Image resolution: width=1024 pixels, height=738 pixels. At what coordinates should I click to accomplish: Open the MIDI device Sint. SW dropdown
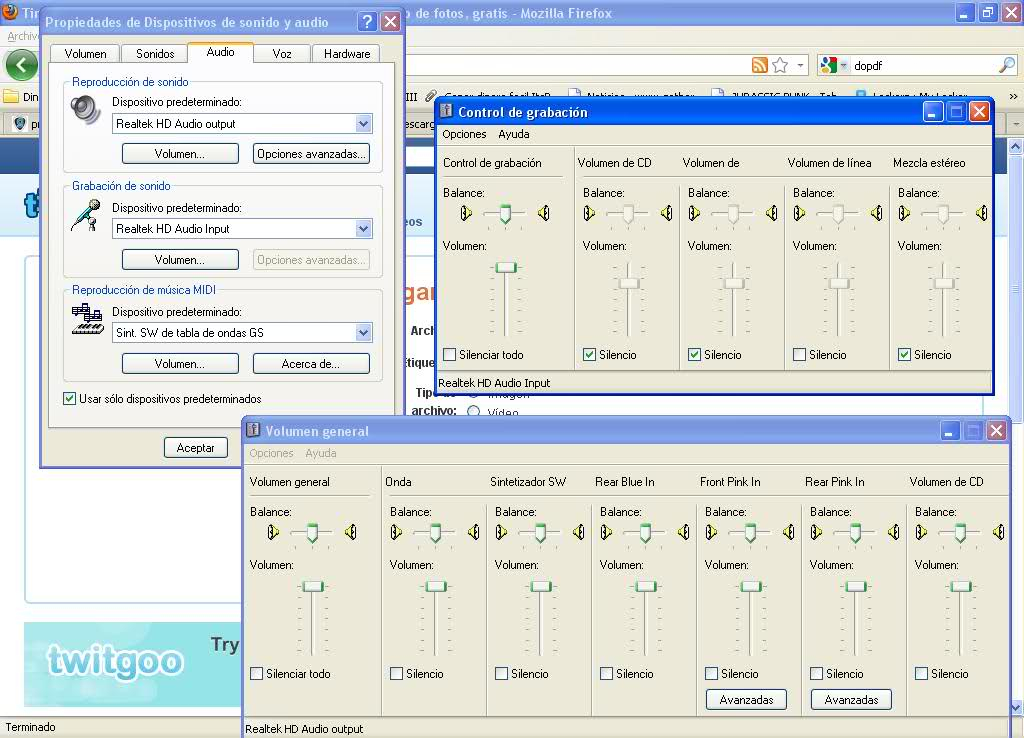point(363,333)
